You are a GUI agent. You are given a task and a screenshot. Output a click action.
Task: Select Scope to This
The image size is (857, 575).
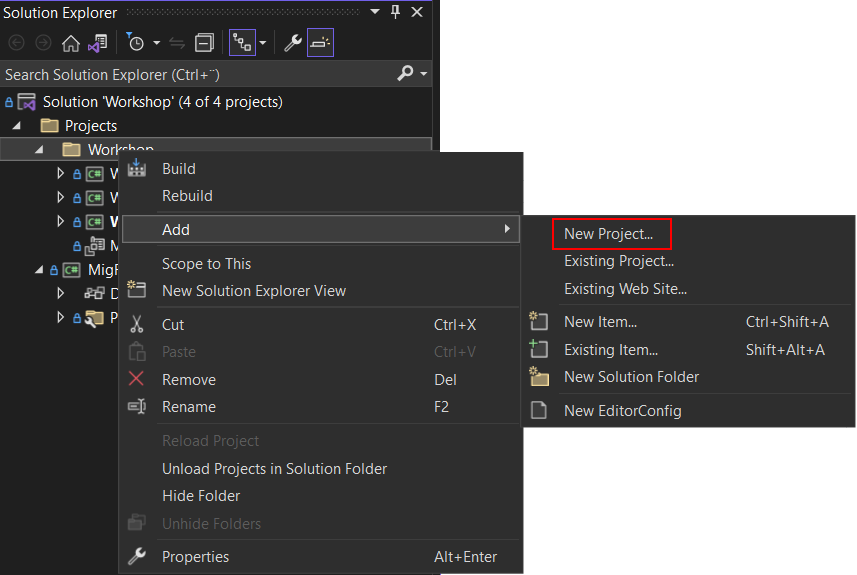(x=320, y=263)
